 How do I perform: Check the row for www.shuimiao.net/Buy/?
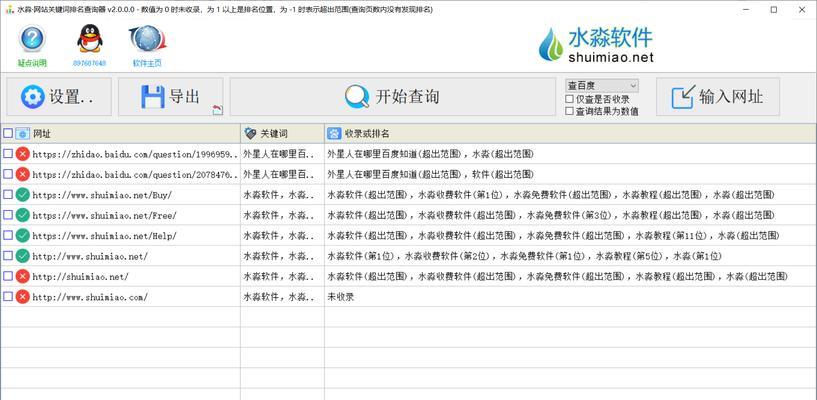pyautogui.click(x=7, y=194)
